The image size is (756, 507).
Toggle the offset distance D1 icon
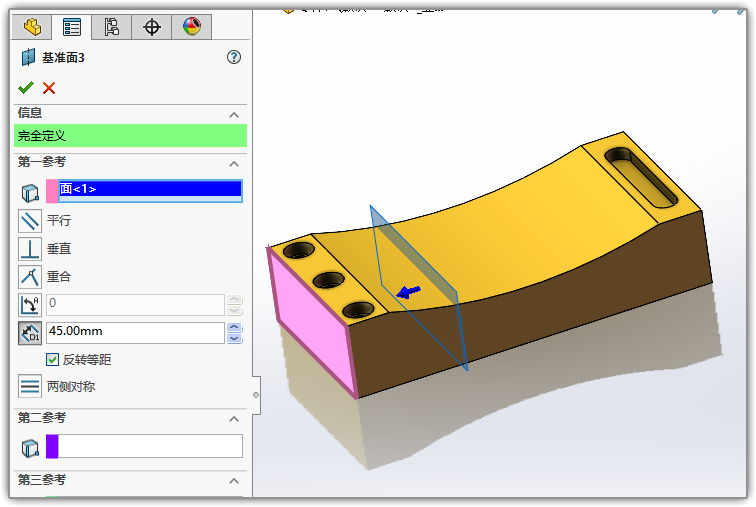pos(30,333)
